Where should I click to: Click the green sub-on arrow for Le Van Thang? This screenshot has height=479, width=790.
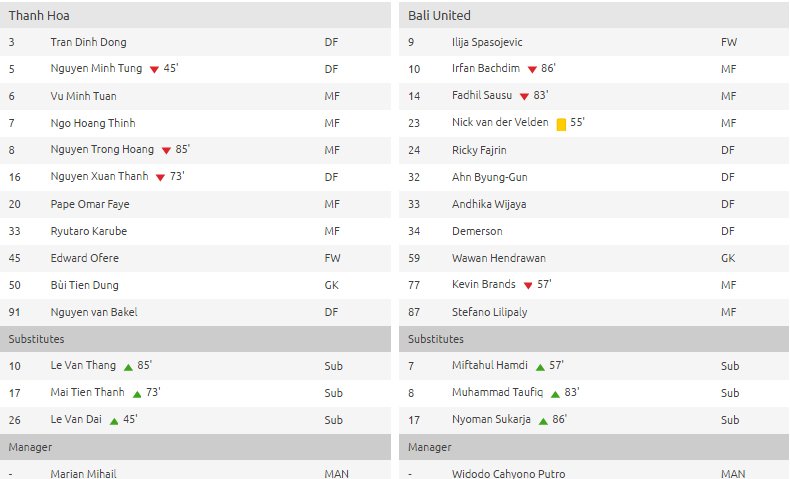click(128, 367)
